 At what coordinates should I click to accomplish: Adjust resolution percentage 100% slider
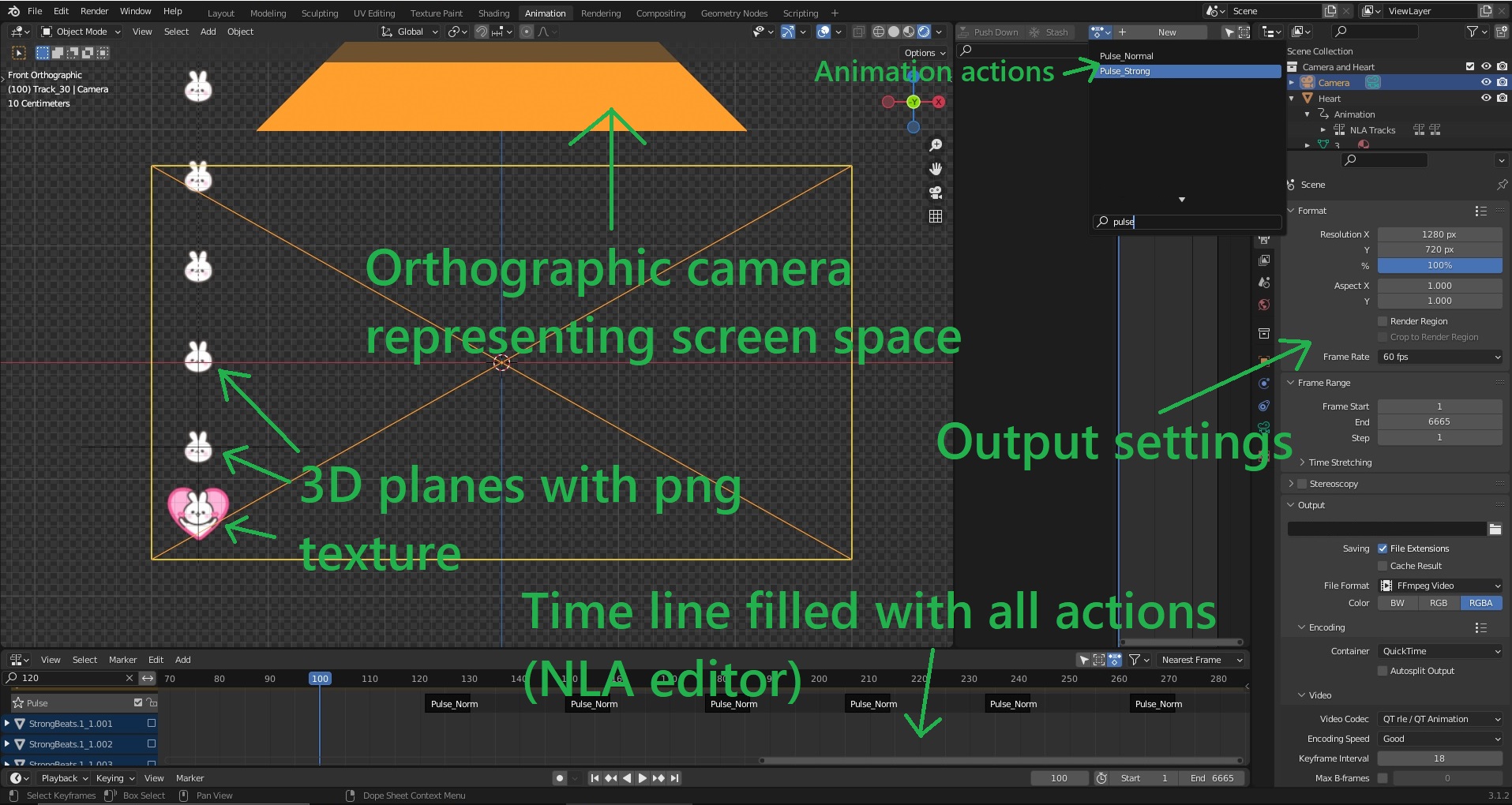click(1439, 265)
